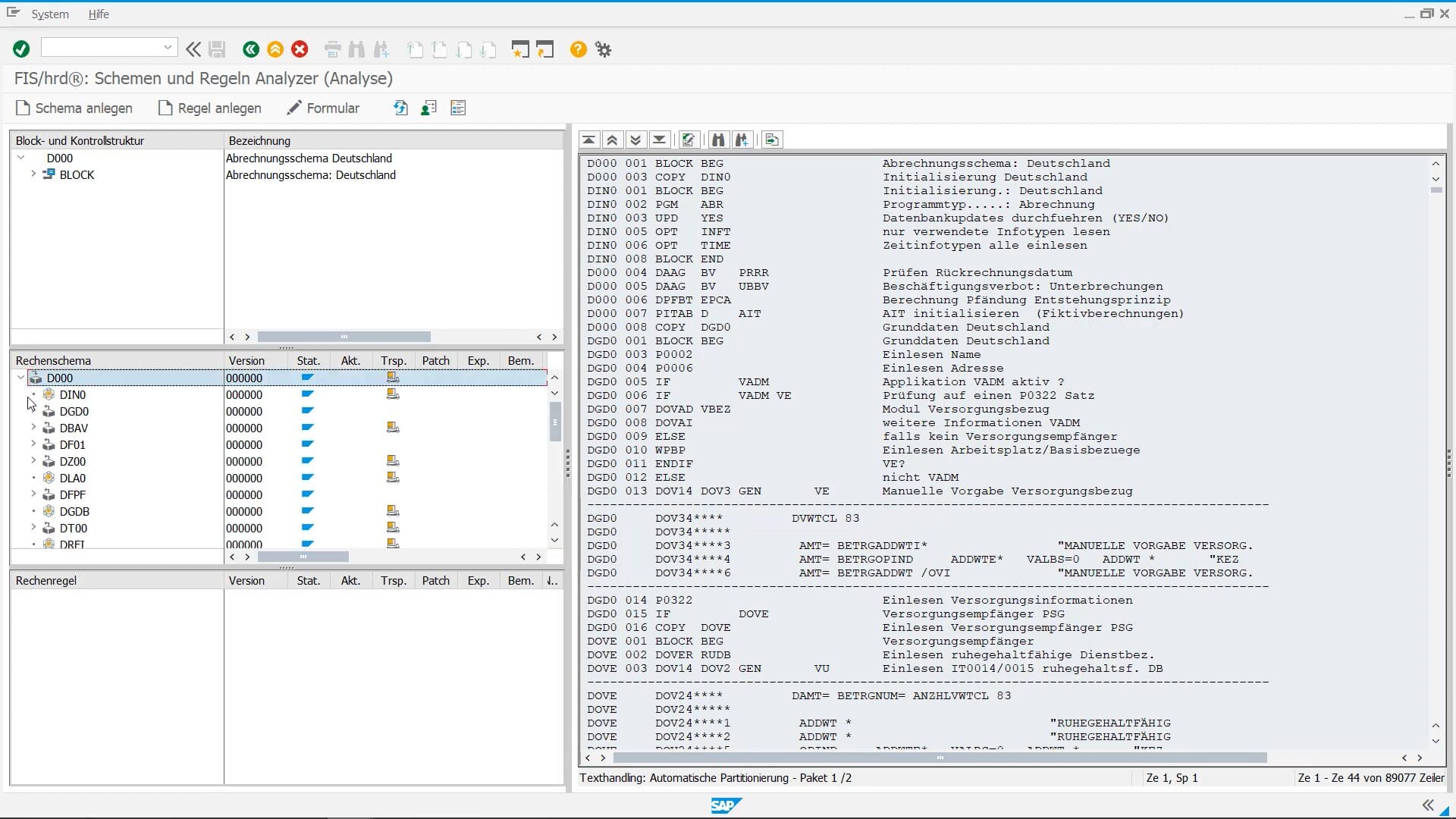
Task: Open the SAP window menu icon
Action: (13, 13)
